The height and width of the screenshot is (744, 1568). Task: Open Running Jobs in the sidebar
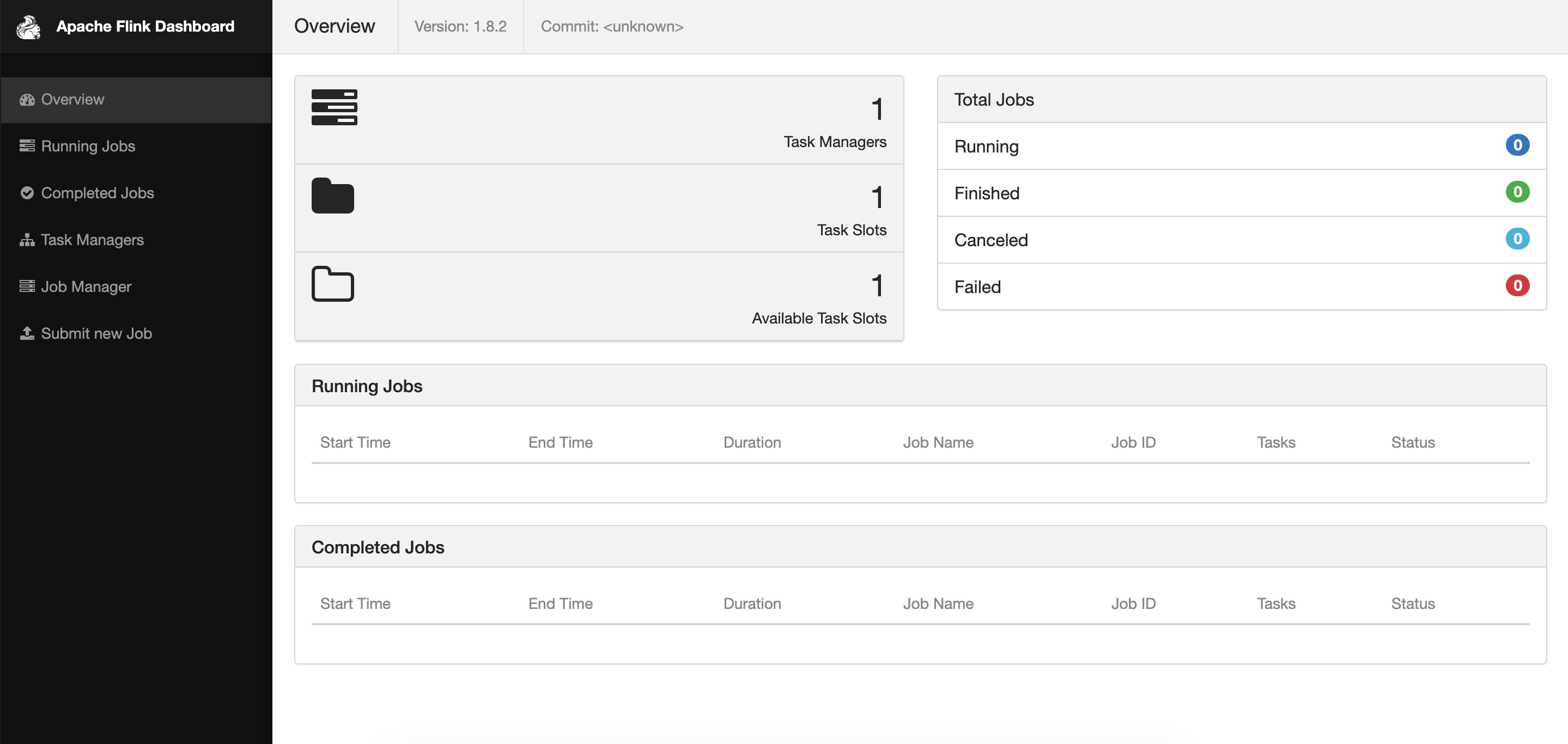(x=88, y=146)
